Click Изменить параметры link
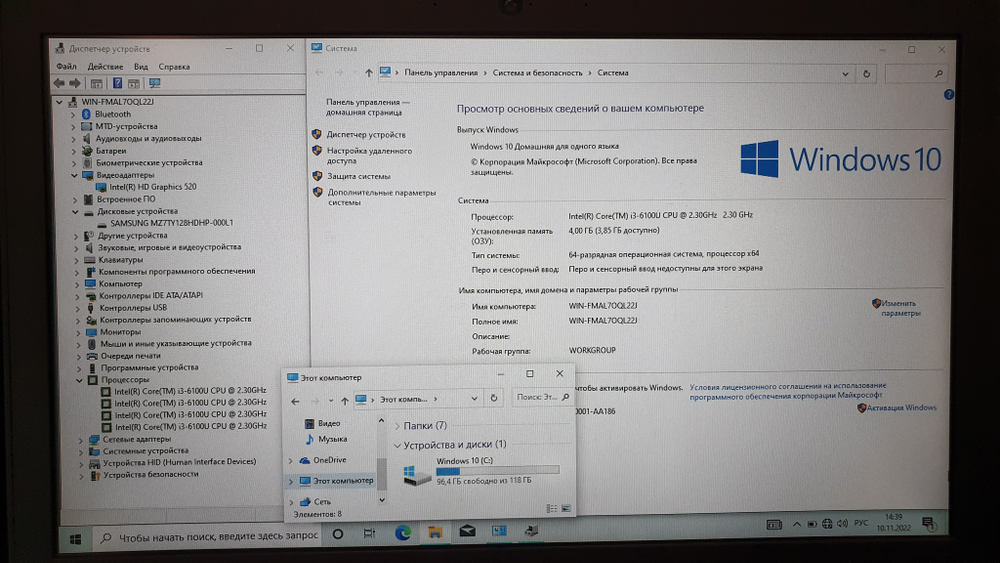1000x563 pixels. (x=900, y=308)
